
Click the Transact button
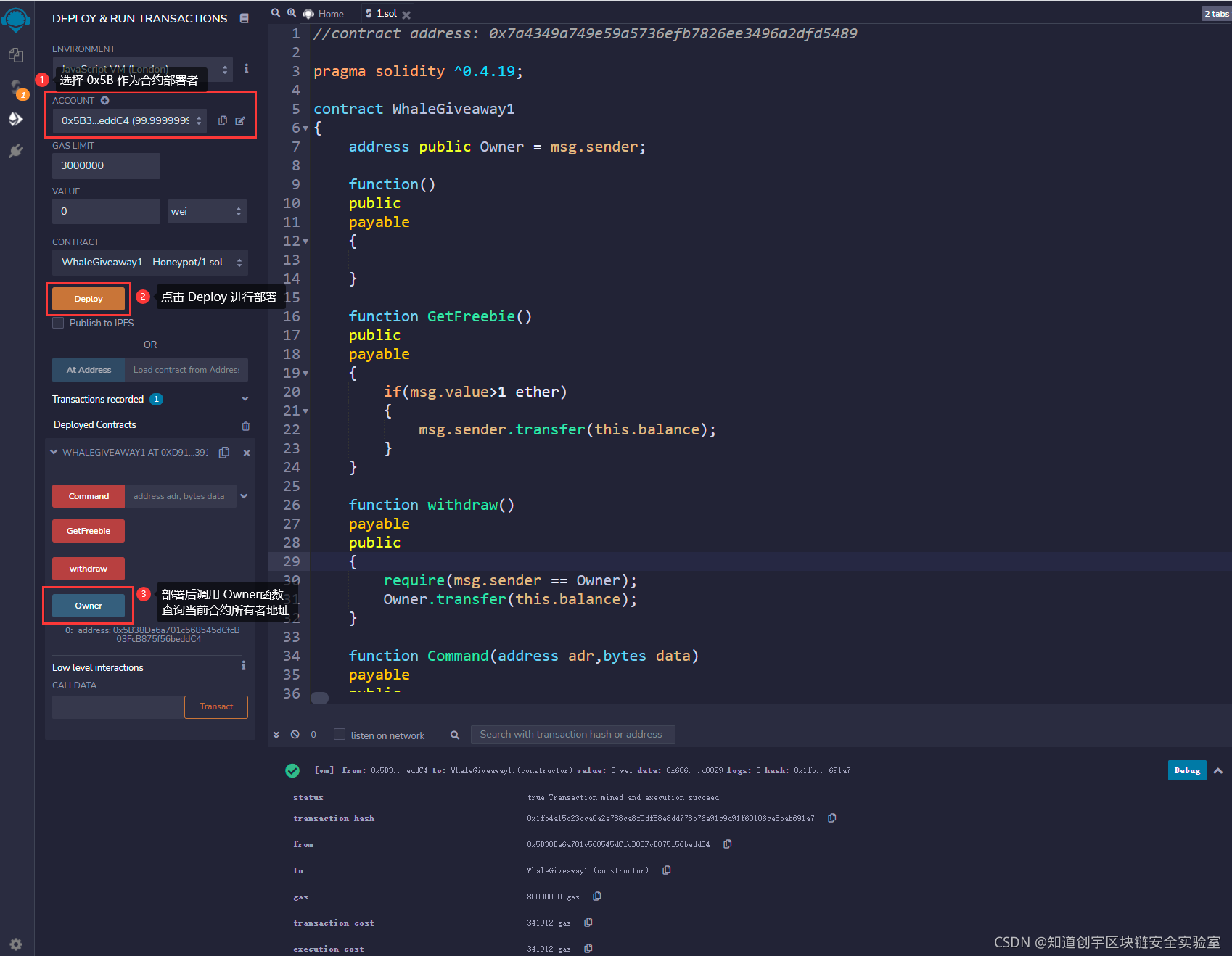click(216, 707)
